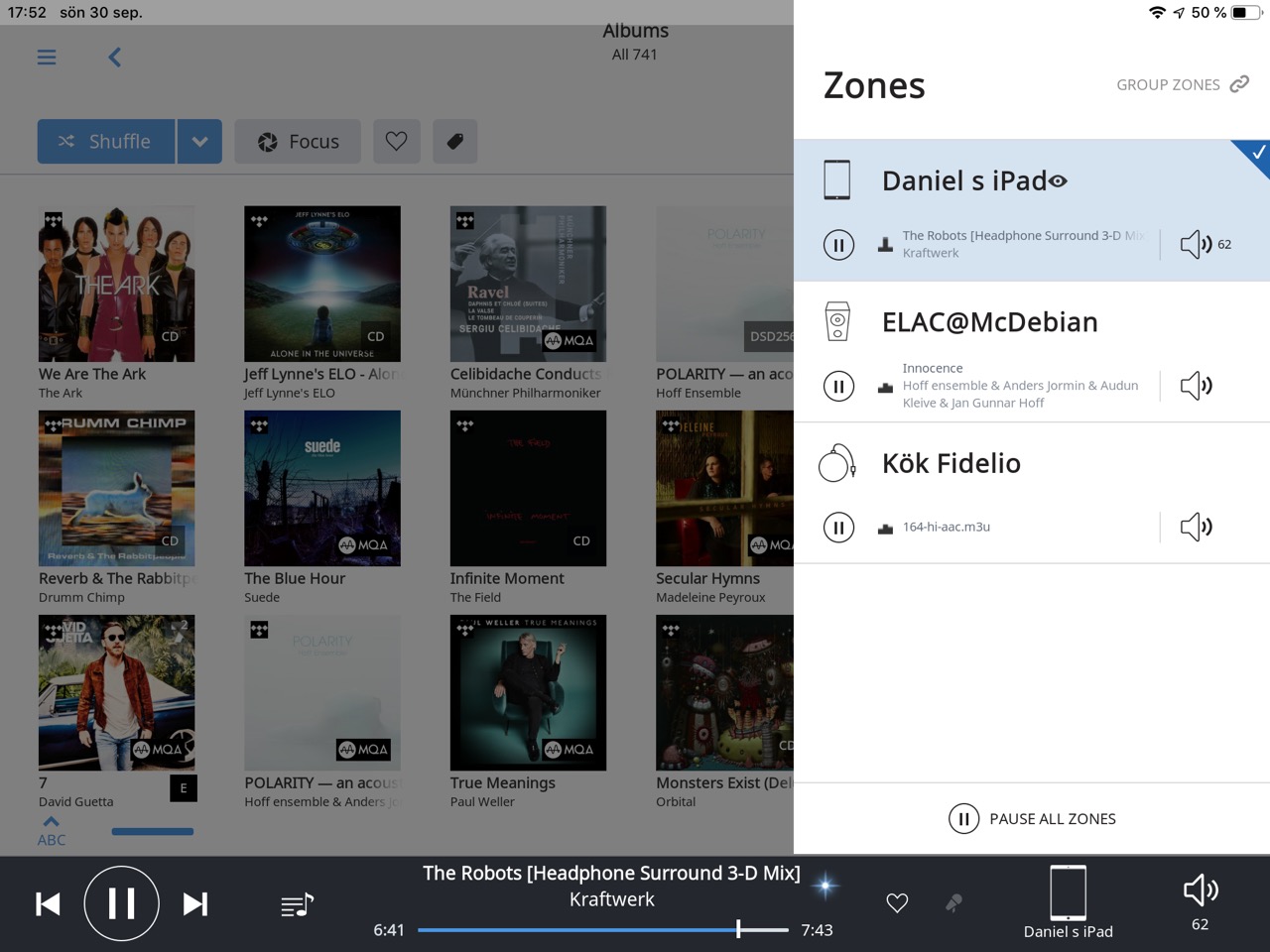This screenshot has height=952, width=1270.
Task: Click PAUSE ALL ZONES button
Action: point(1032,818)
